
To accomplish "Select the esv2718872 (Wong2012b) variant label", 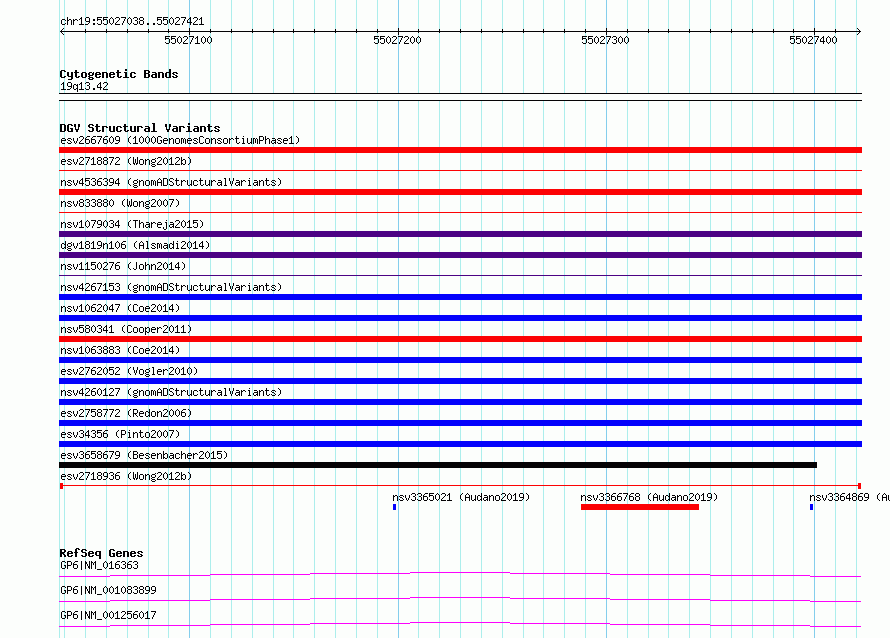I will pos(126,161).
